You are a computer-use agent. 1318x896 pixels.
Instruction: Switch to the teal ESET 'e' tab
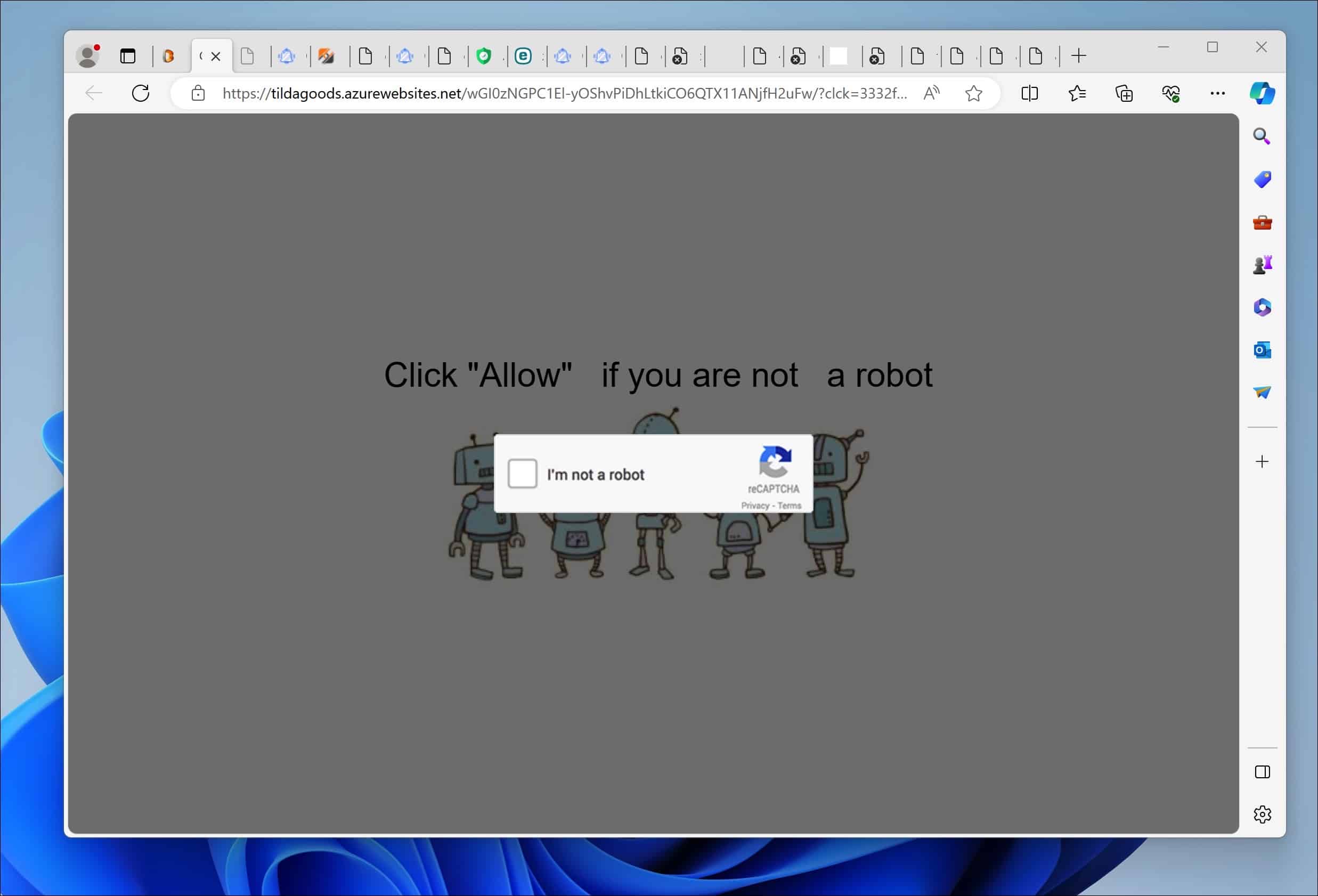(523, 56)
